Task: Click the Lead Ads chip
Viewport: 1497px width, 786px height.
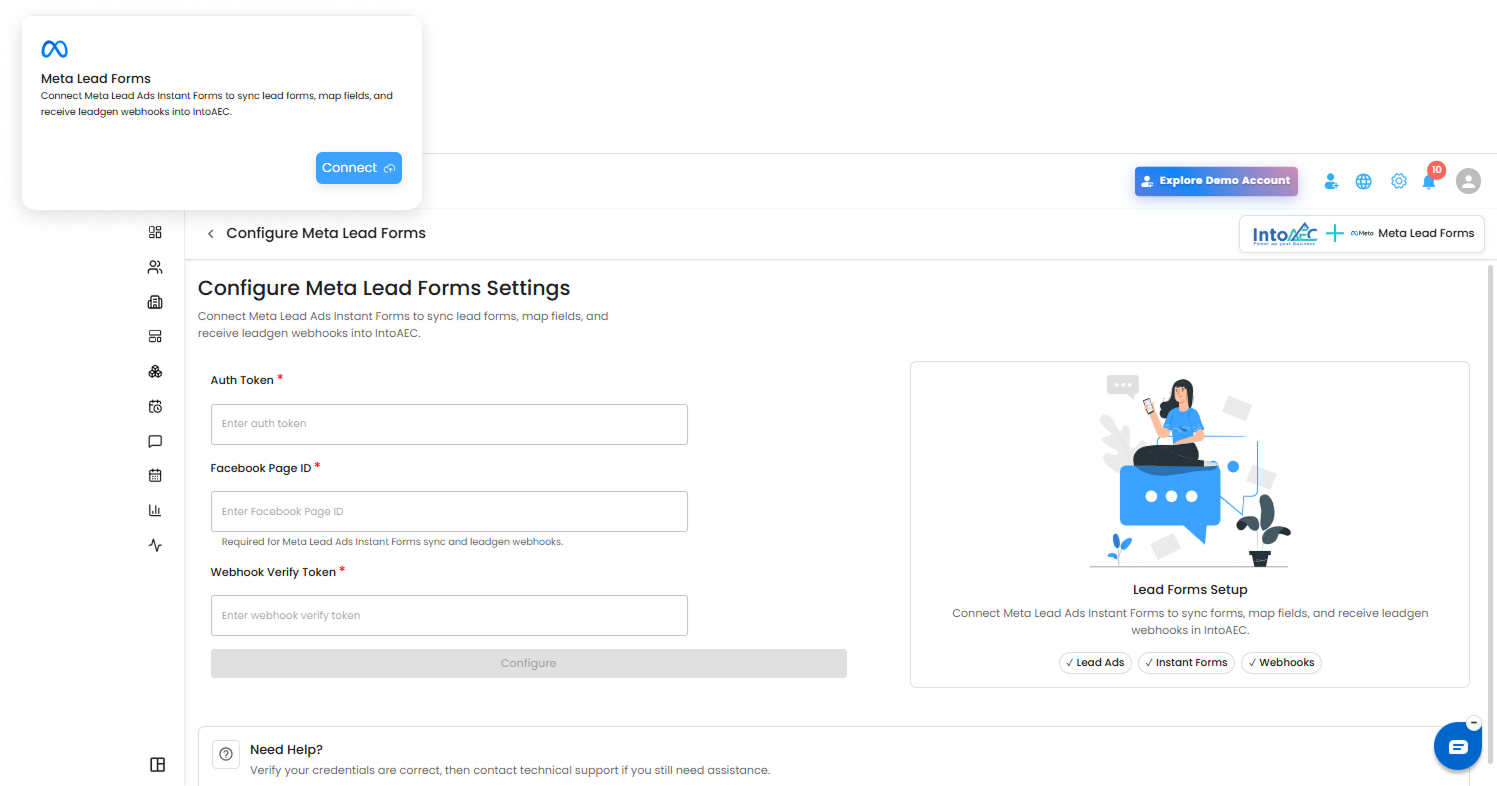Action: click(1095, 663)
